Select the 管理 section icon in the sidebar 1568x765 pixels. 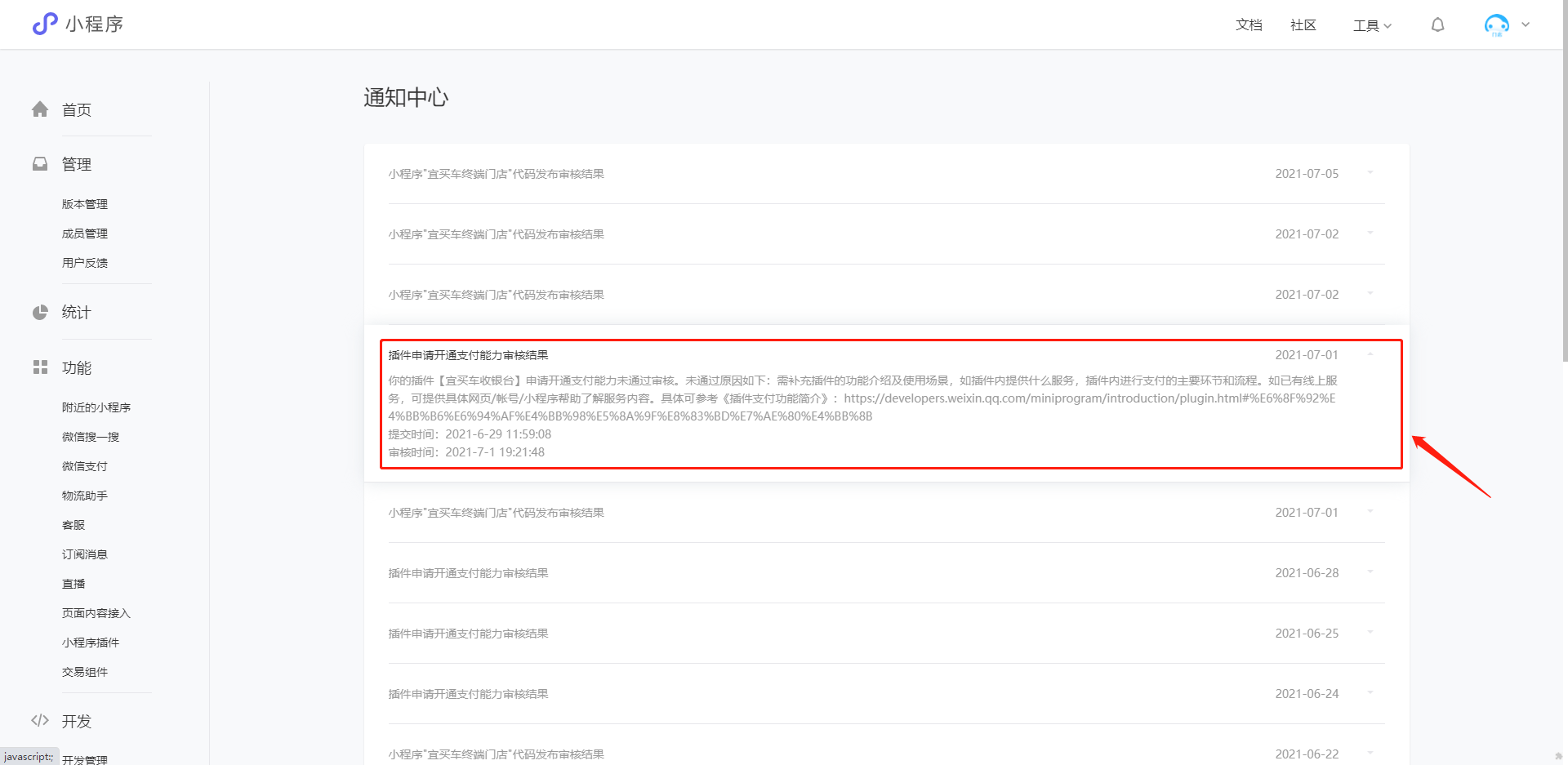coord(40,164)
